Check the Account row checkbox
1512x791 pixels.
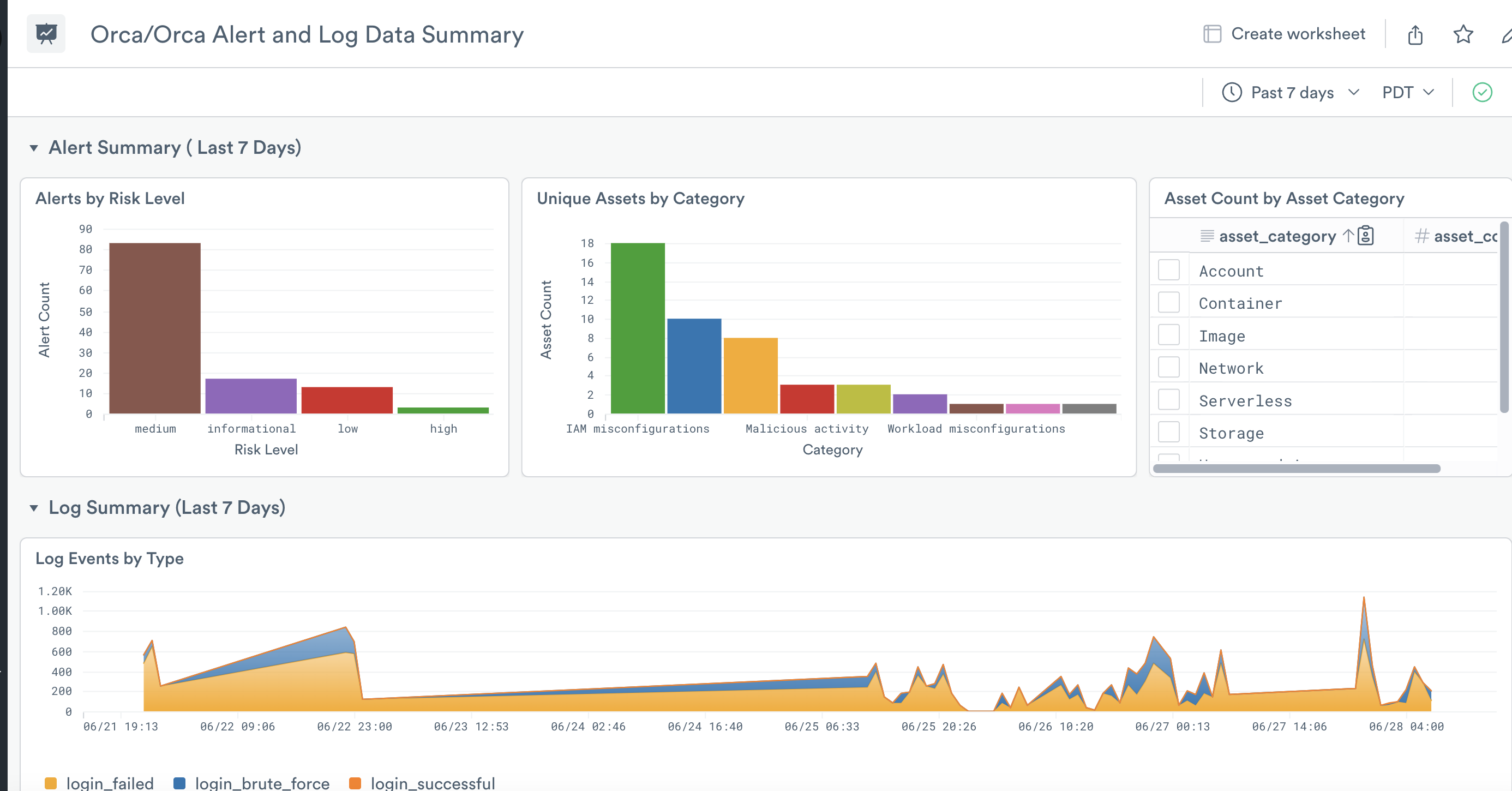point(1168,270)
